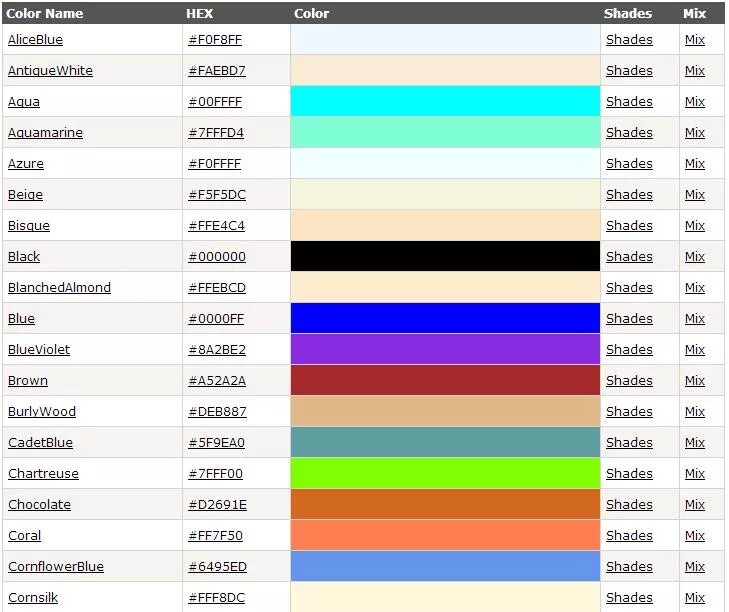Image resolution: width=729 pixels, height=612 pixels.
Task: Follow the #5F9EA0 hex link
Action: click(x=217, y=443)
